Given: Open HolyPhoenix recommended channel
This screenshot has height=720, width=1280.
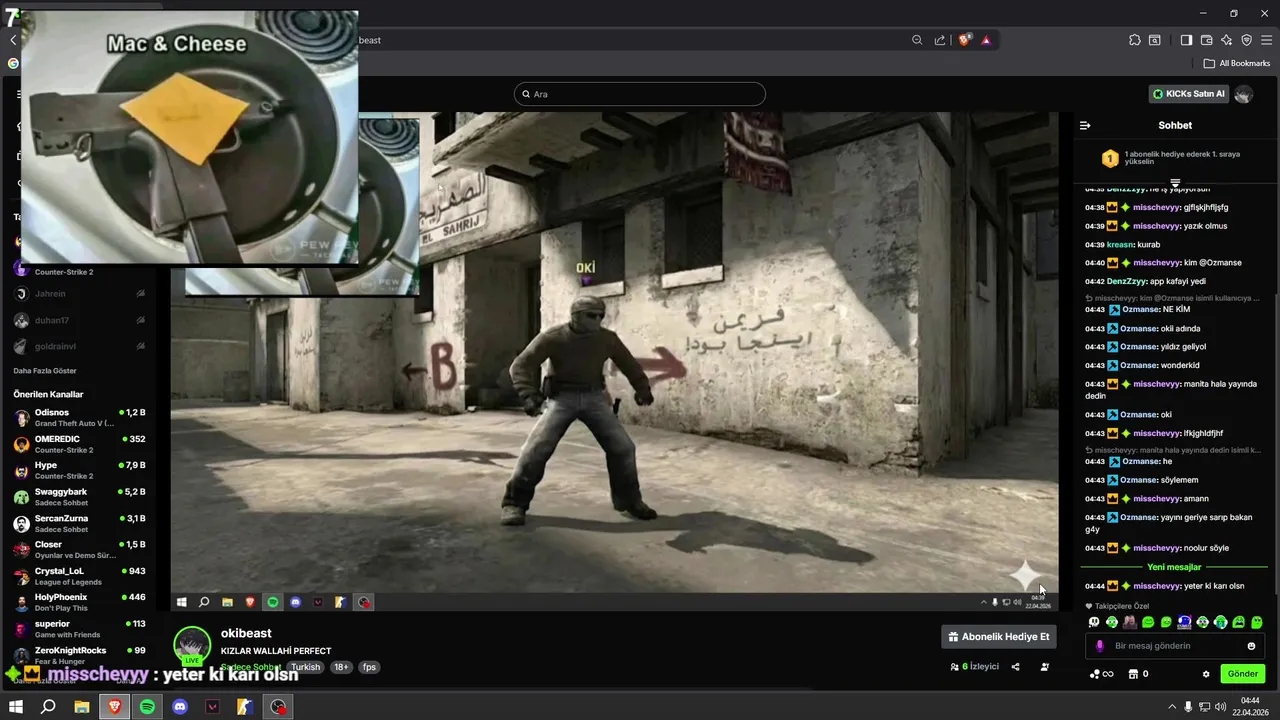Looking at the screenshot, I should point(80,602).
